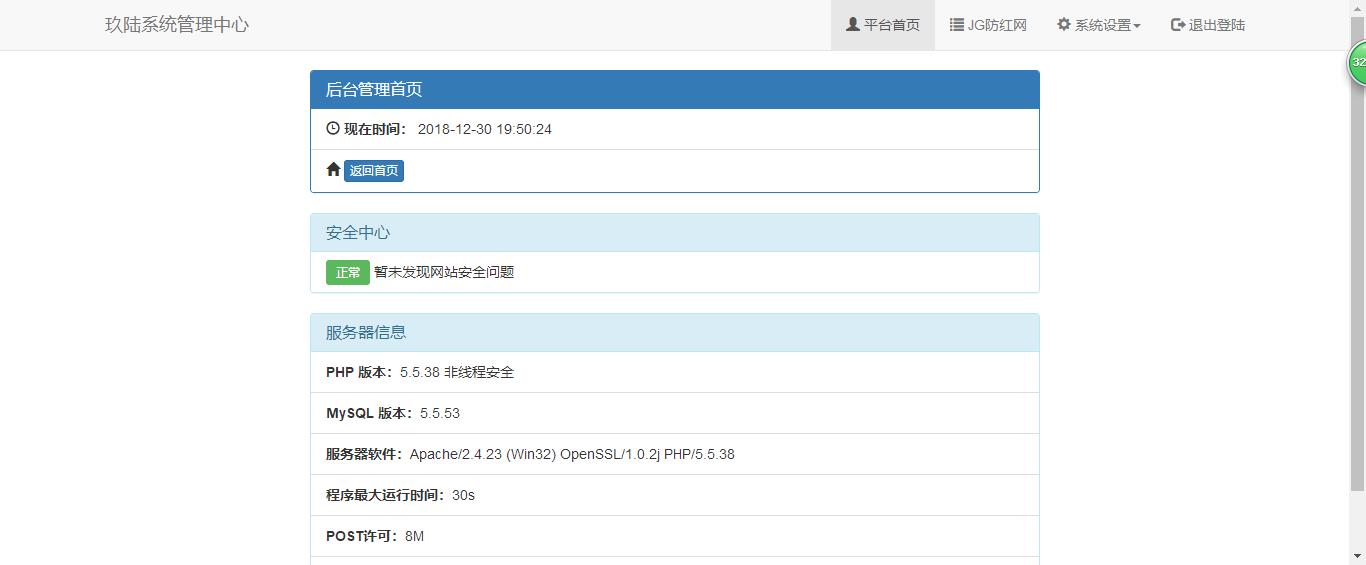
Task: Click the 玖陆系统管理中心 brand title
Action: pos(177,25)
